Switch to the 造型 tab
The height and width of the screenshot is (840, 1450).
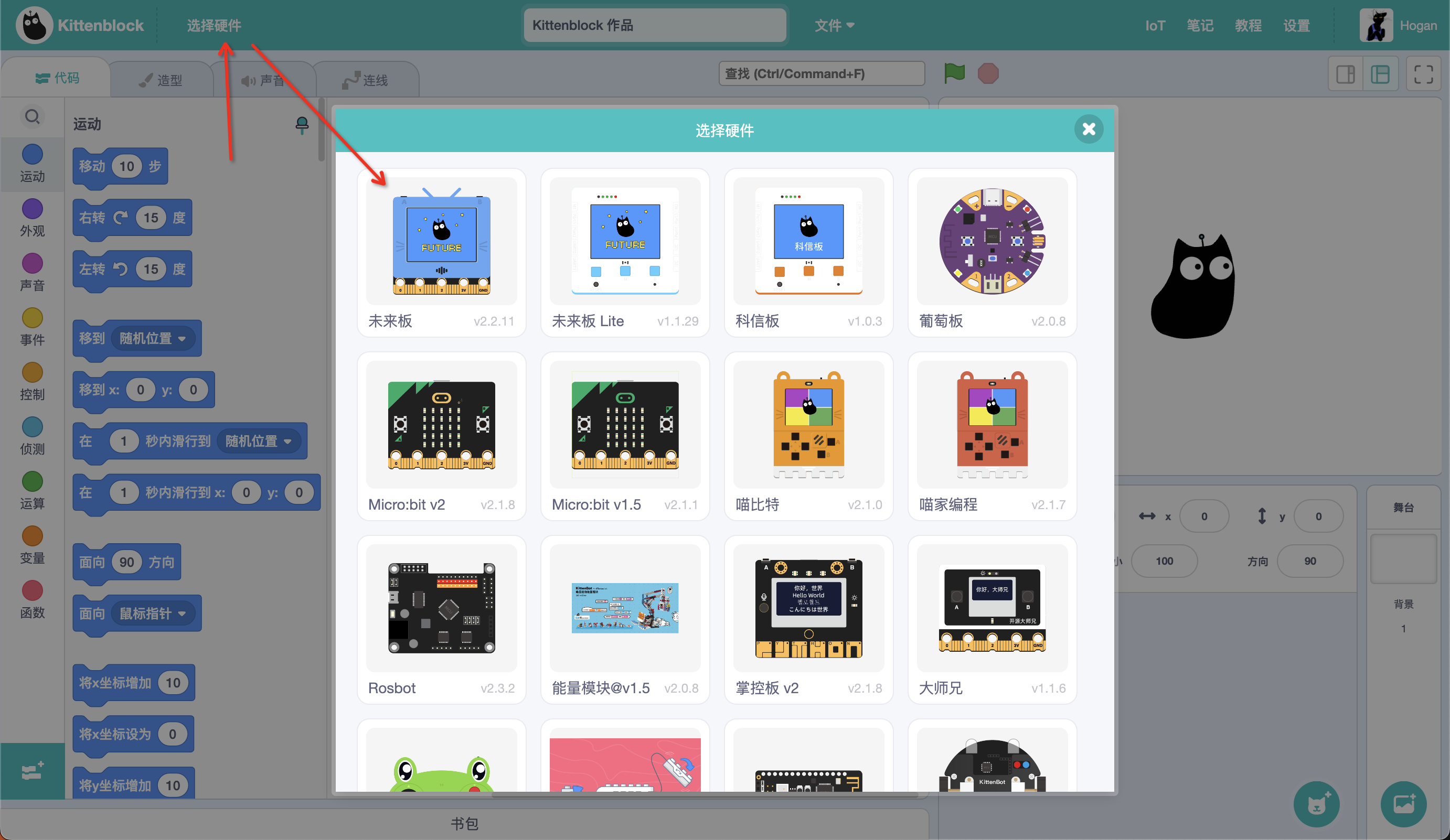[x=161, y=80]
